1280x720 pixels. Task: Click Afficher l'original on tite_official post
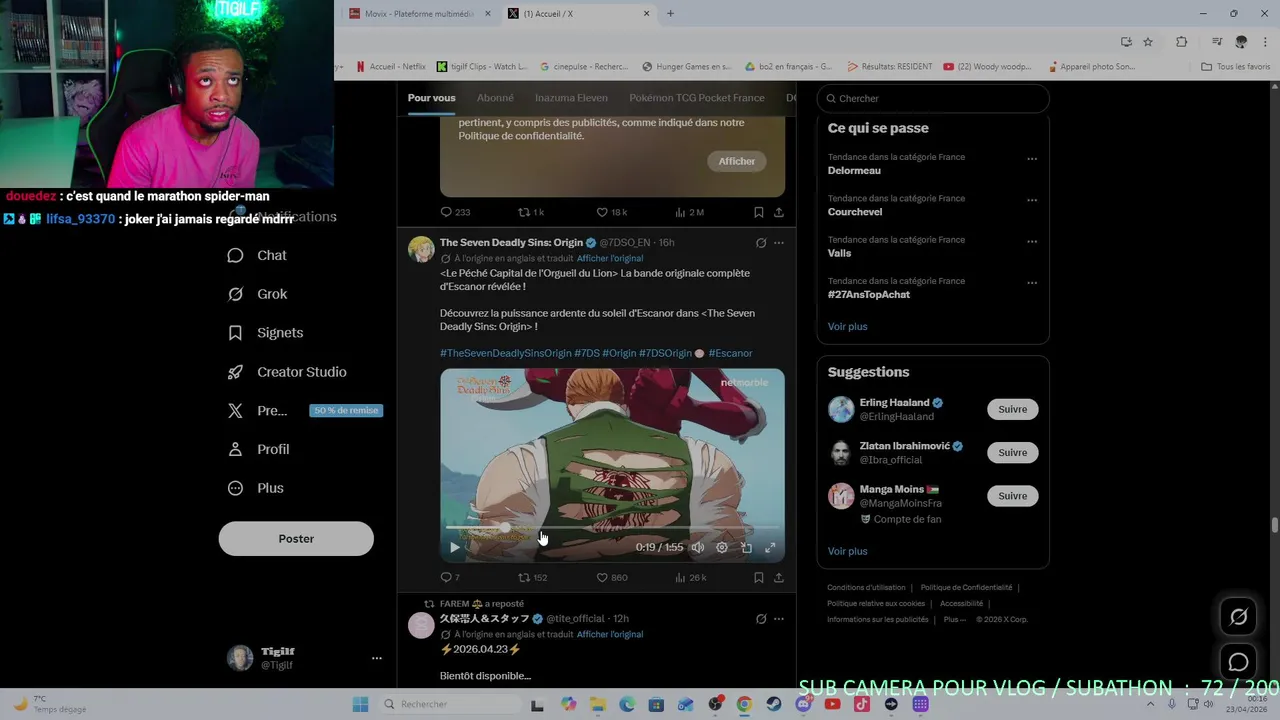click(610, 634)
